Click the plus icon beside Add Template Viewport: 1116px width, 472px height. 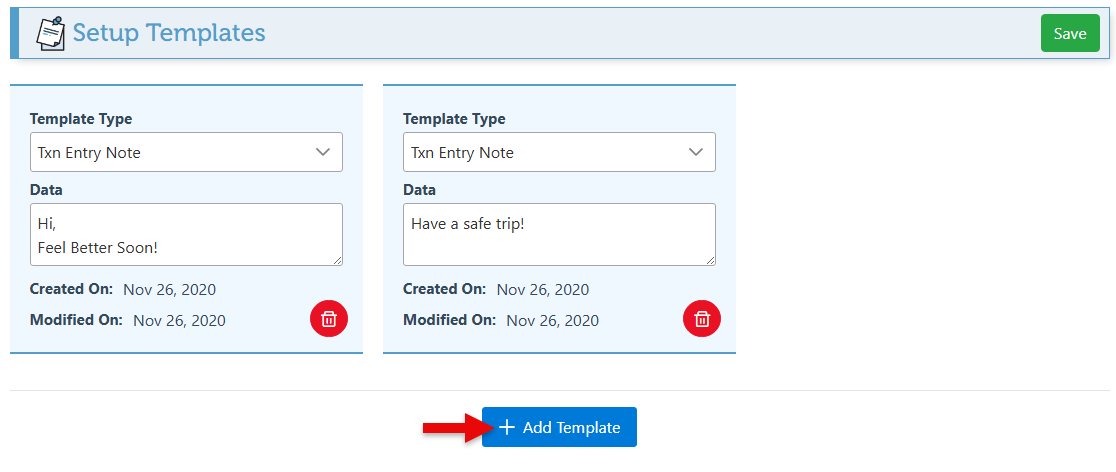[x=507, y=427]
